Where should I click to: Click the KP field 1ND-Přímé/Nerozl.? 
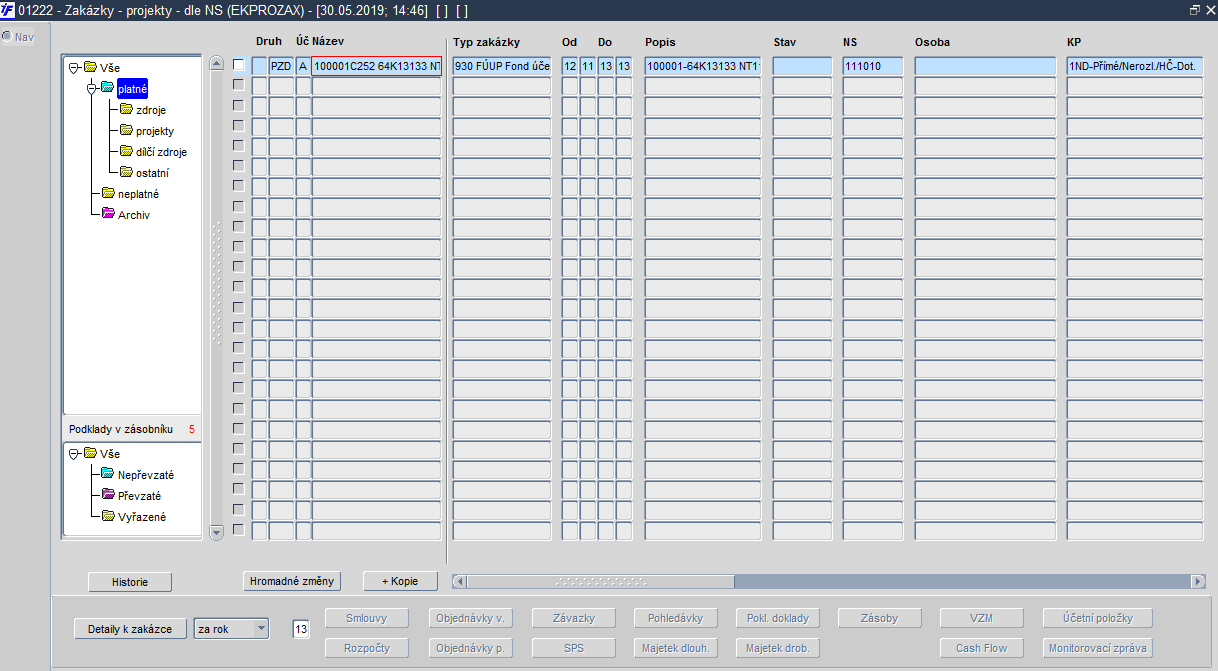(1136, 66)
